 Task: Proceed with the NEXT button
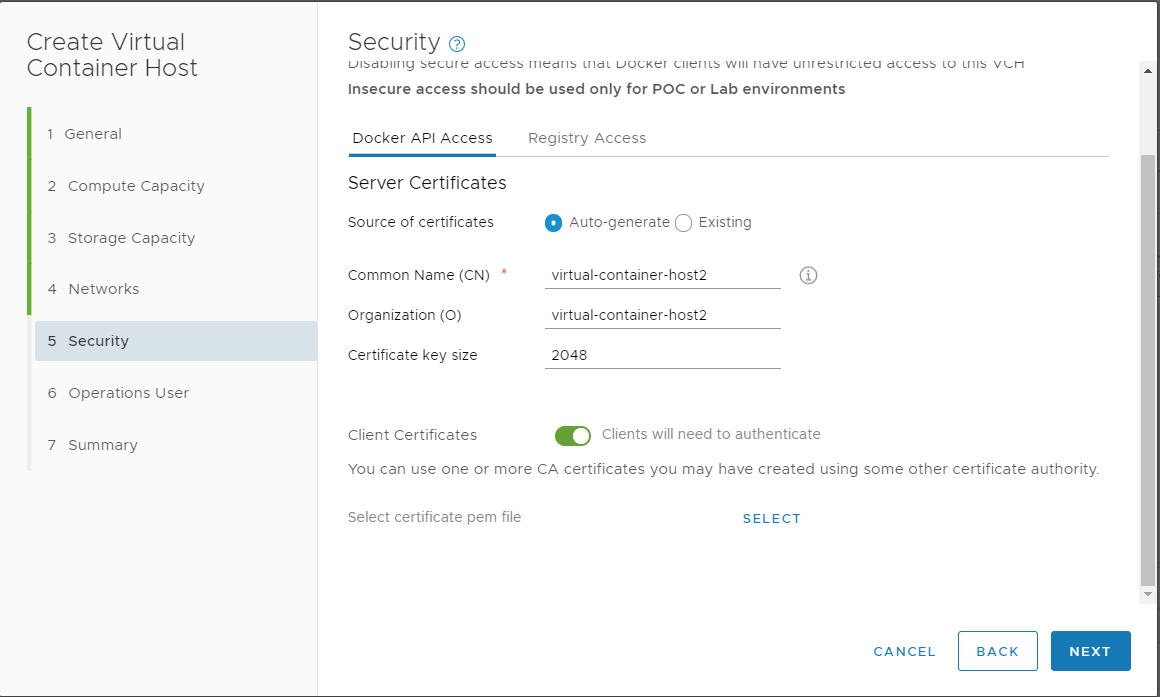coord(1090,651)
